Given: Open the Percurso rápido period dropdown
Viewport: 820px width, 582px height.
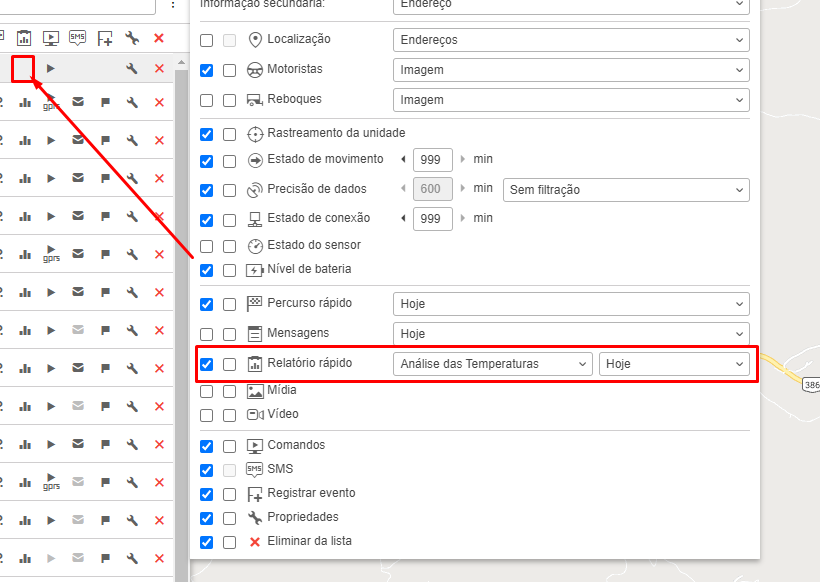Looking at the screenshot, I should [570, 303].
